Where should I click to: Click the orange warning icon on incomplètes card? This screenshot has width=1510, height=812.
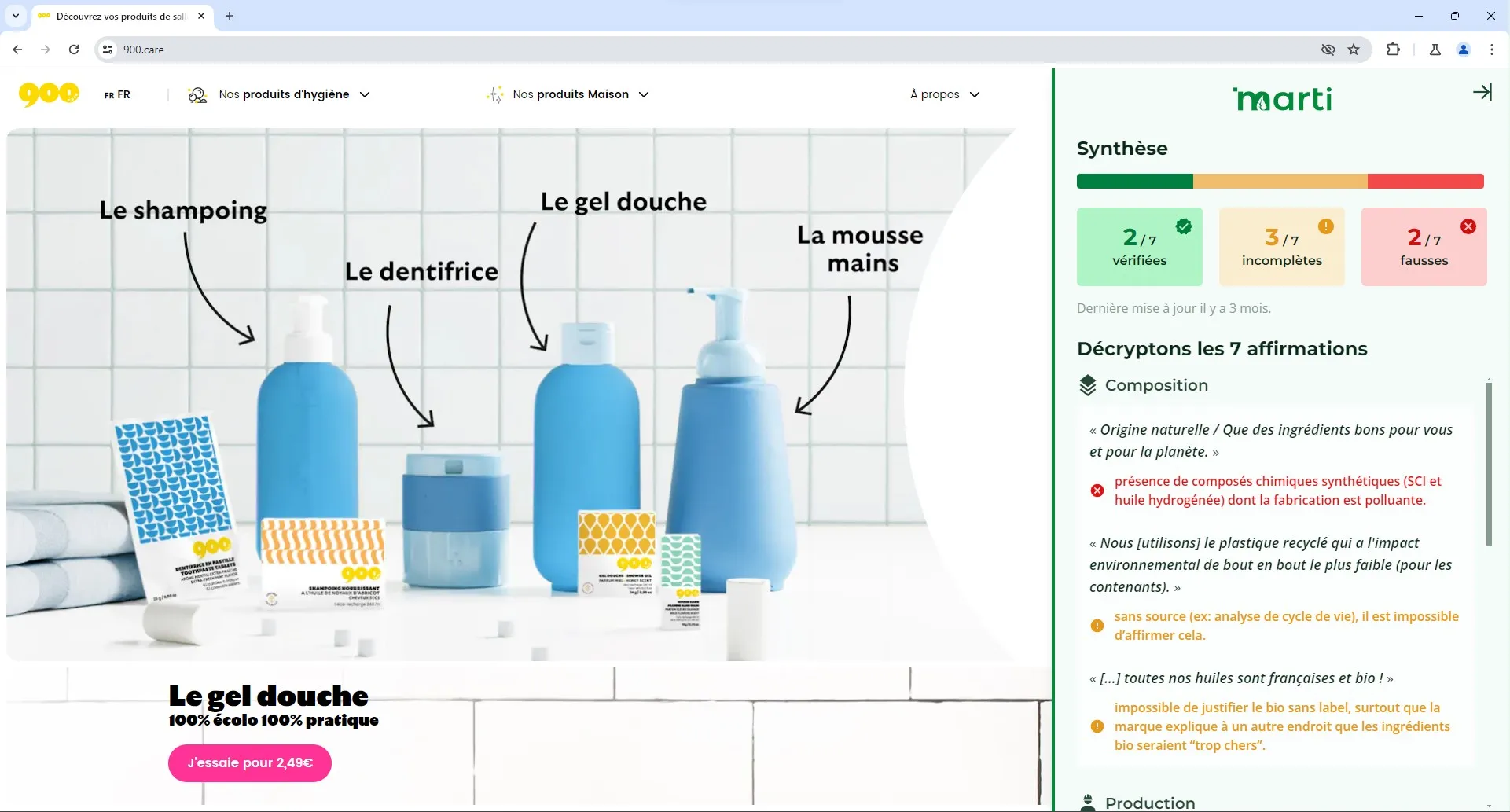pos(1326,226)
